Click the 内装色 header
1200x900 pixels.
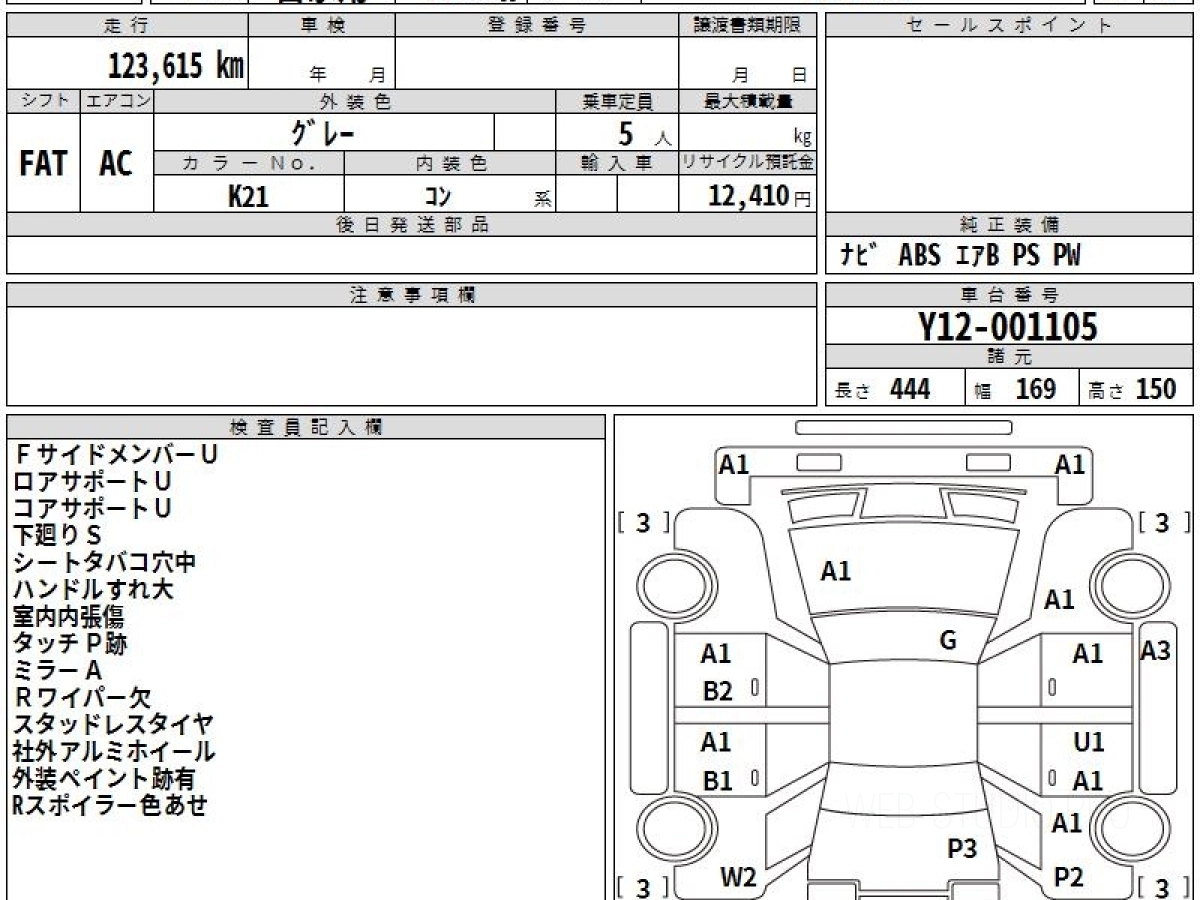[x=450, y=163]
